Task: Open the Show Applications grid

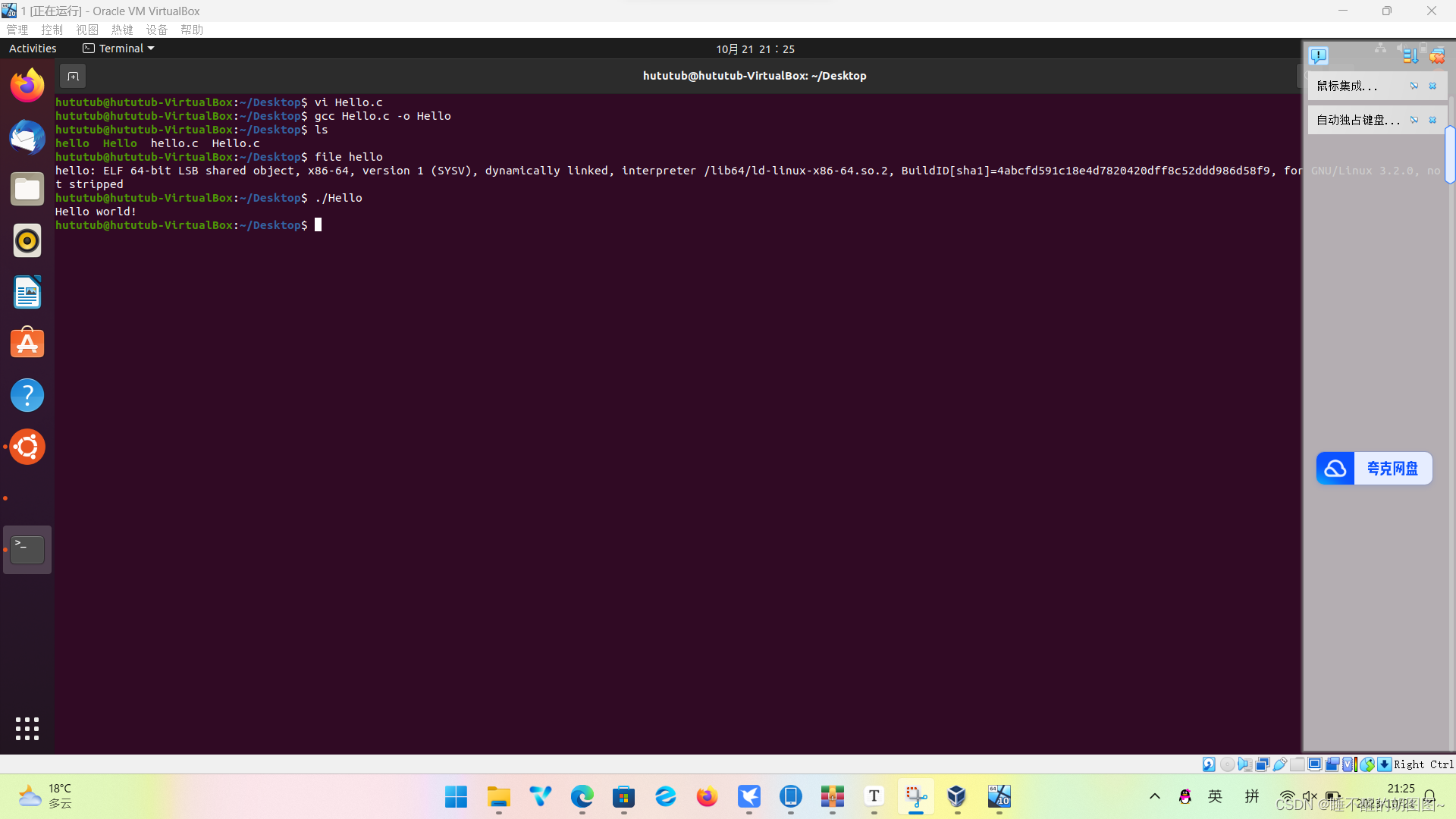Action: [27, 729]
